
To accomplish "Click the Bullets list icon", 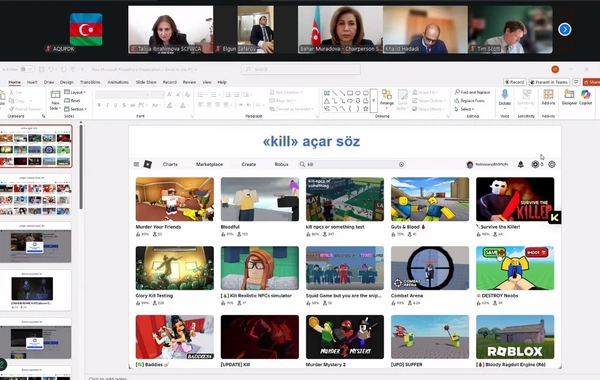I will coord(201,95).
